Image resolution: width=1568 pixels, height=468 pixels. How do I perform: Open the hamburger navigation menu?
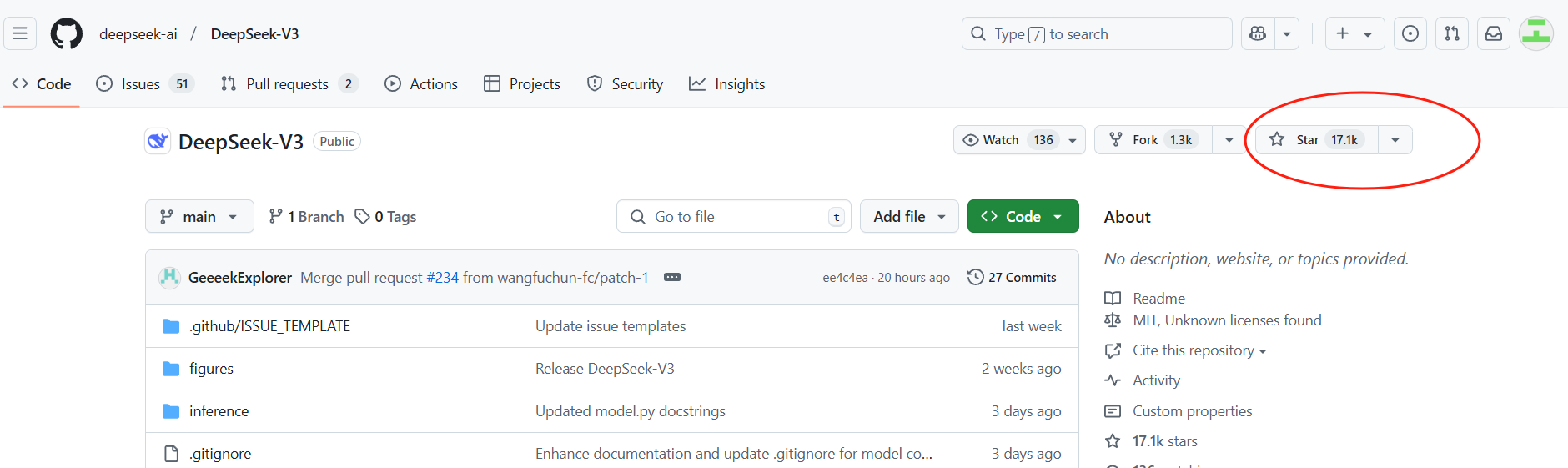pos(20,33)
